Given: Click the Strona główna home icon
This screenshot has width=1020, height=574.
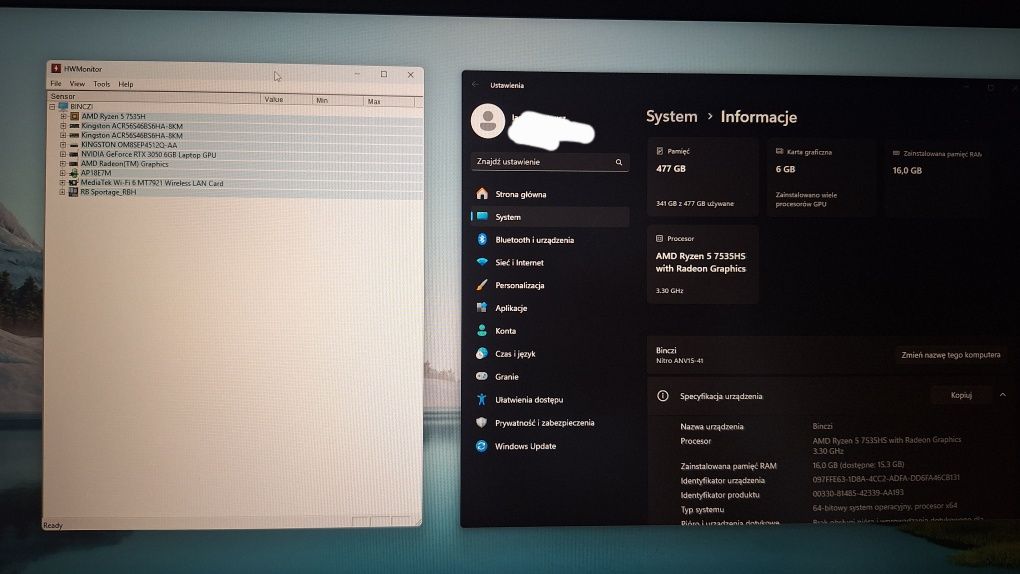Looking at the screenshot, I should point(482,193).
